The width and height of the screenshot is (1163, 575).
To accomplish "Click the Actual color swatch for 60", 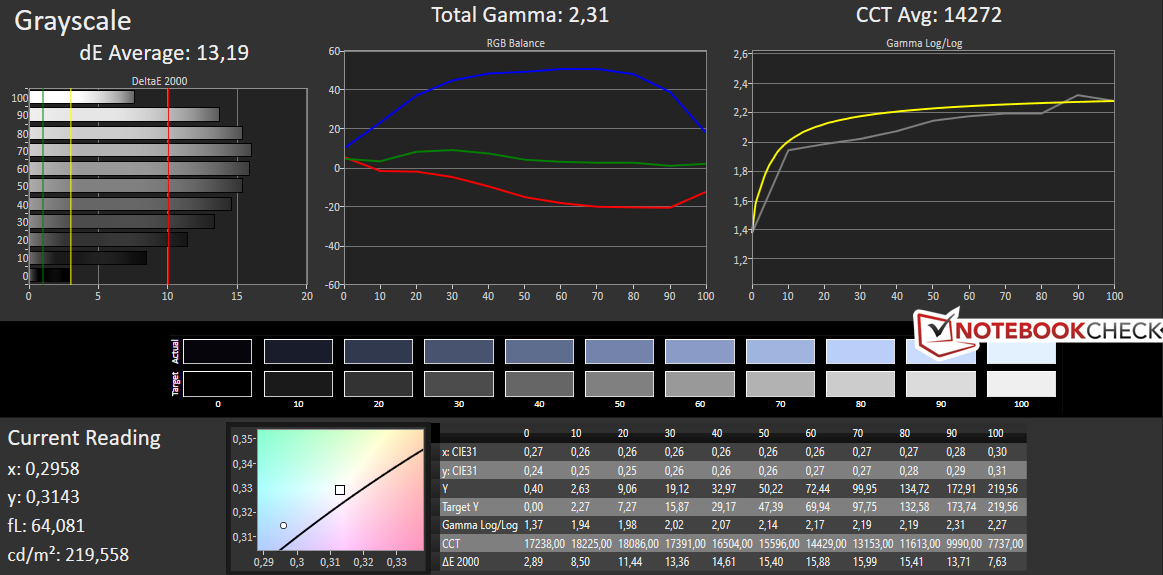I will coord(699,352).
